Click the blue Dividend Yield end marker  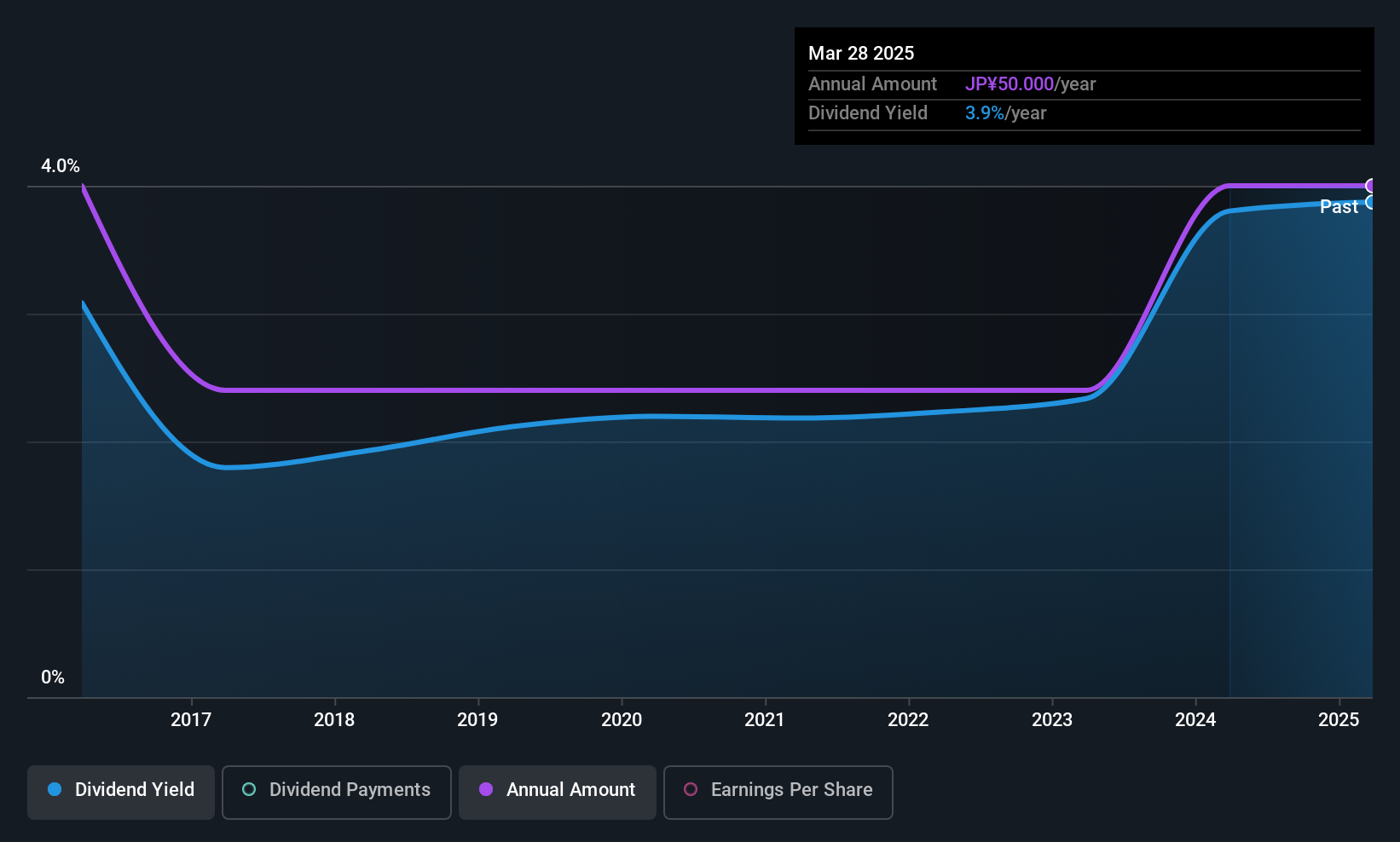[1371, 202]
